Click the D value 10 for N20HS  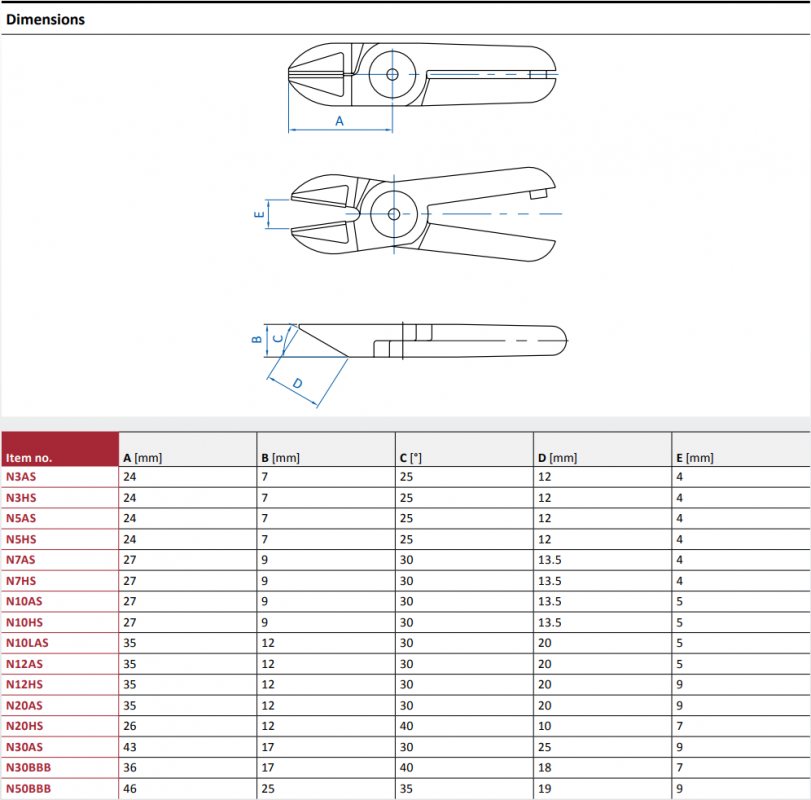(545, 726)
